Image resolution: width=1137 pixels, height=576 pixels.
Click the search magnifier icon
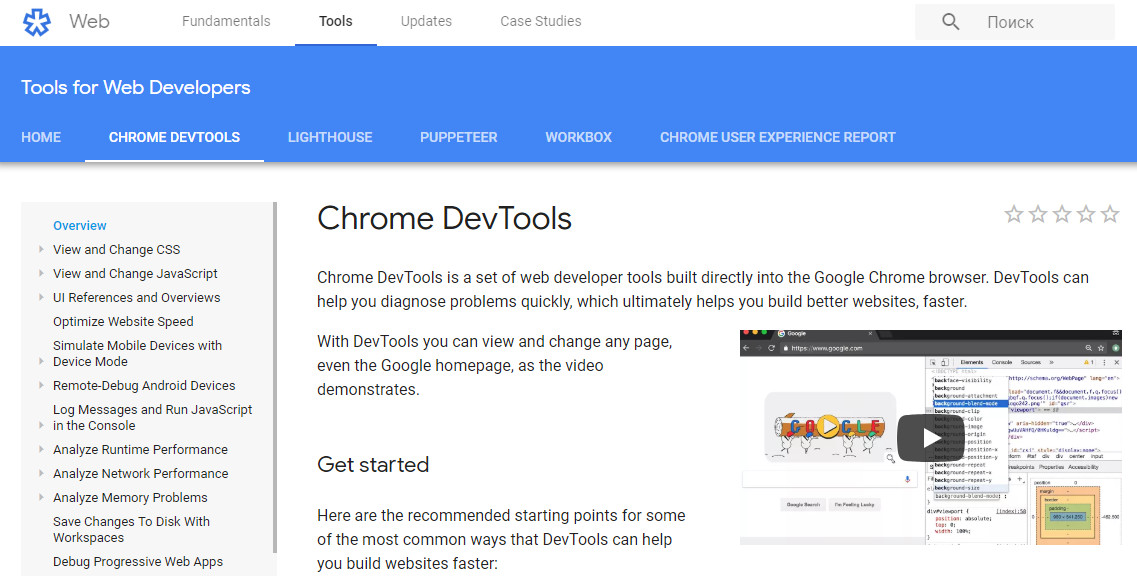tap(949, 21)
